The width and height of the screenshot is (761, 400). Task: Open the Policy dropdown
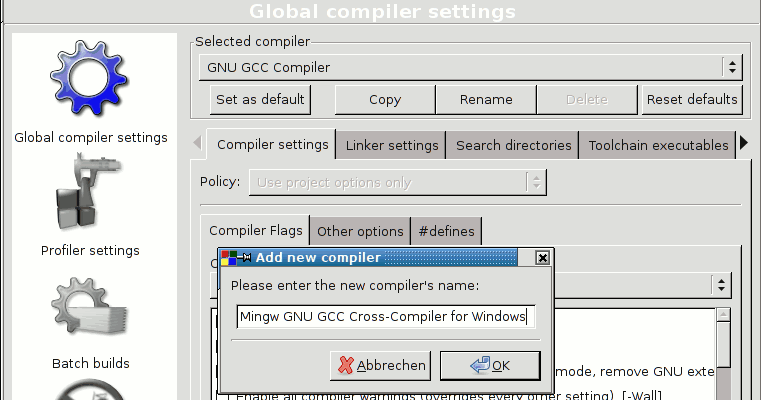tap(397, 183)
